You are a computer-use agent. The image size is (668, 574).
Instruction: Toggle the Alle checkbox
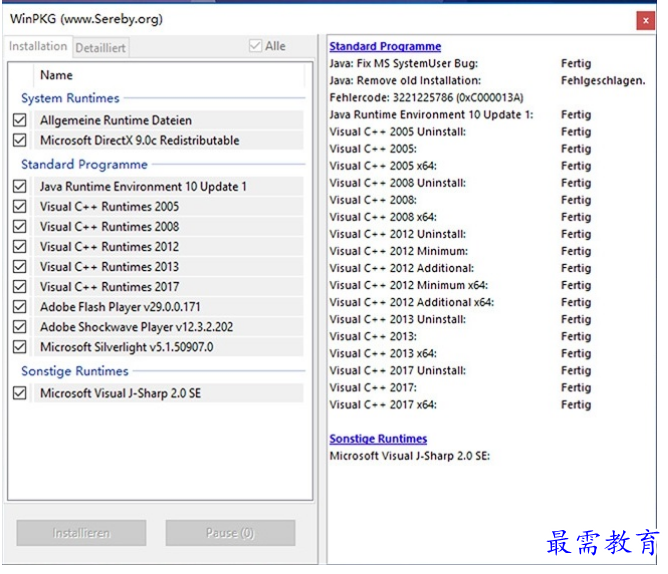[x=255, y=46]
